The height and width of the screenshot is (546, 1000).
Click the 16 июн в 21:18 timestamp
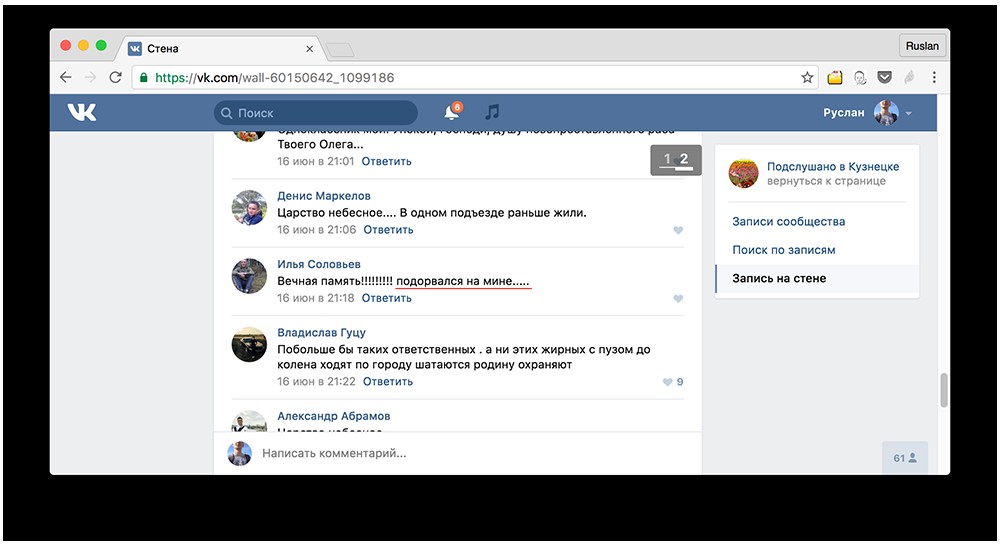tap(316, 298)
